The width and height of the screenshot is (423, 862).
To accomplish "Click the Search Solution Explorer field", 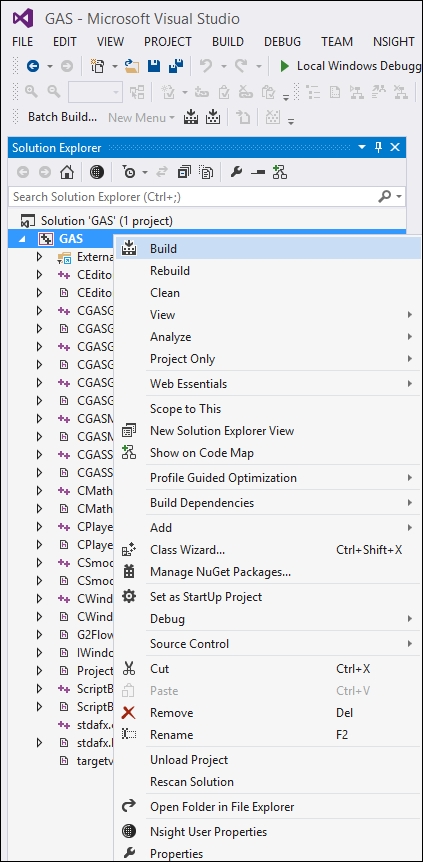I will tap(193, 196).
